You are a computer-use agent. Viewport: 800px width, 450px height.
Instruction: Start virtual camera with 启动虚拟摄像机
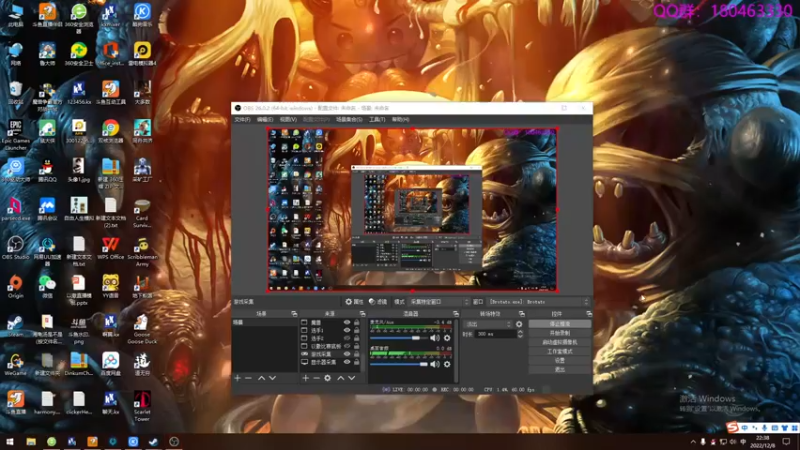click(x=560, y=342)
